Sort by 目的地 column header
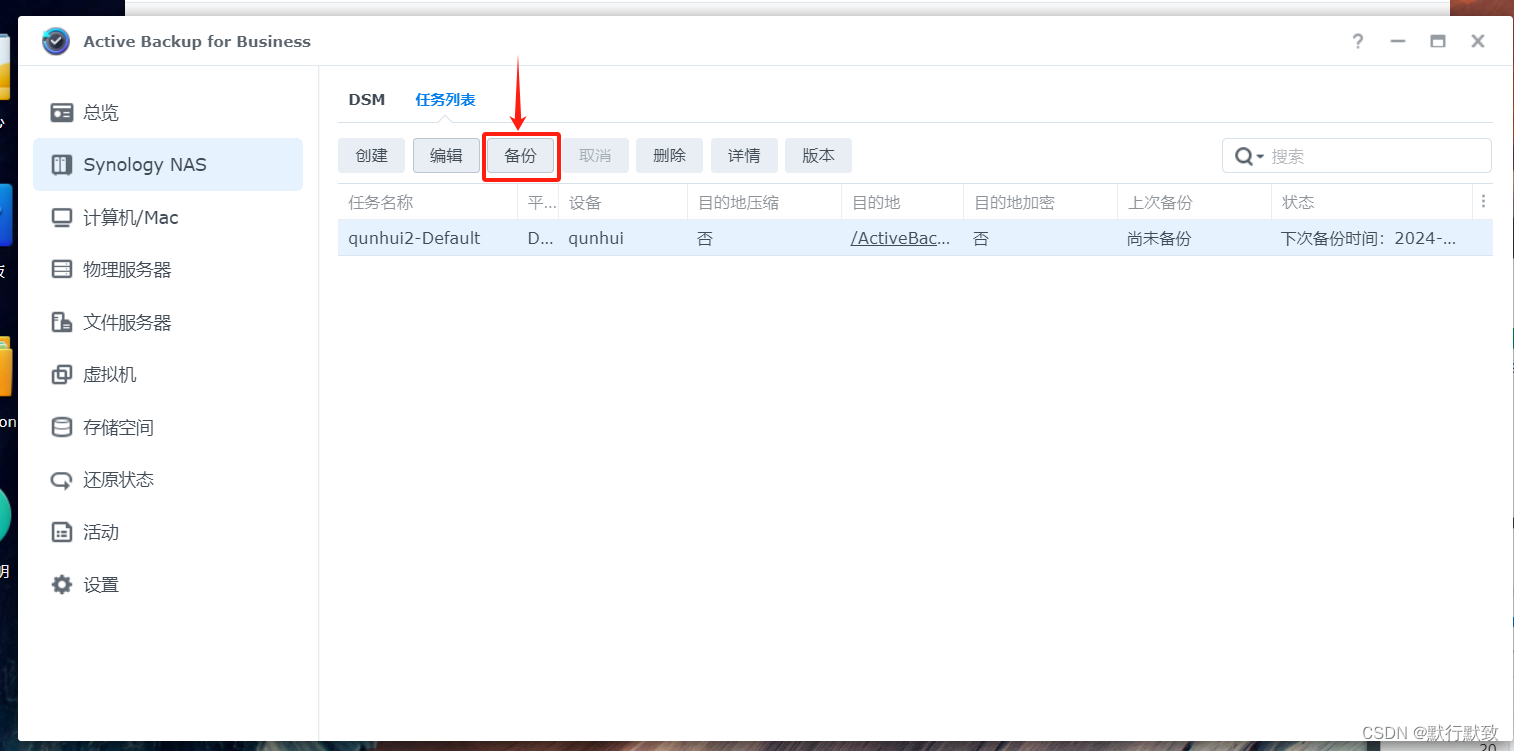Image resolution: width=1514 pixels, height=751 pixels. (902, 202)
